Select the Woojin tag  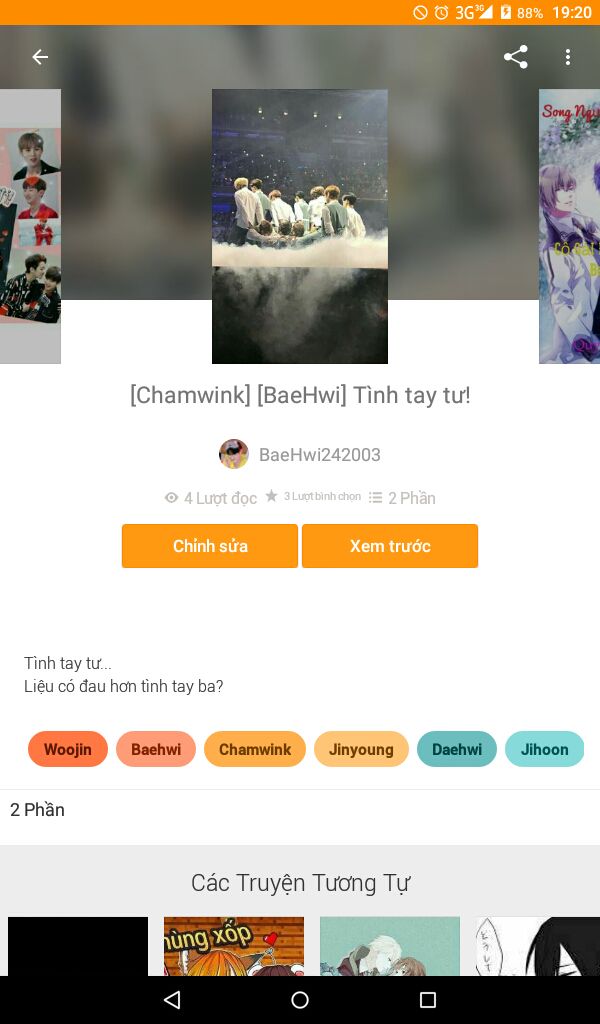(x=68, y=749)
